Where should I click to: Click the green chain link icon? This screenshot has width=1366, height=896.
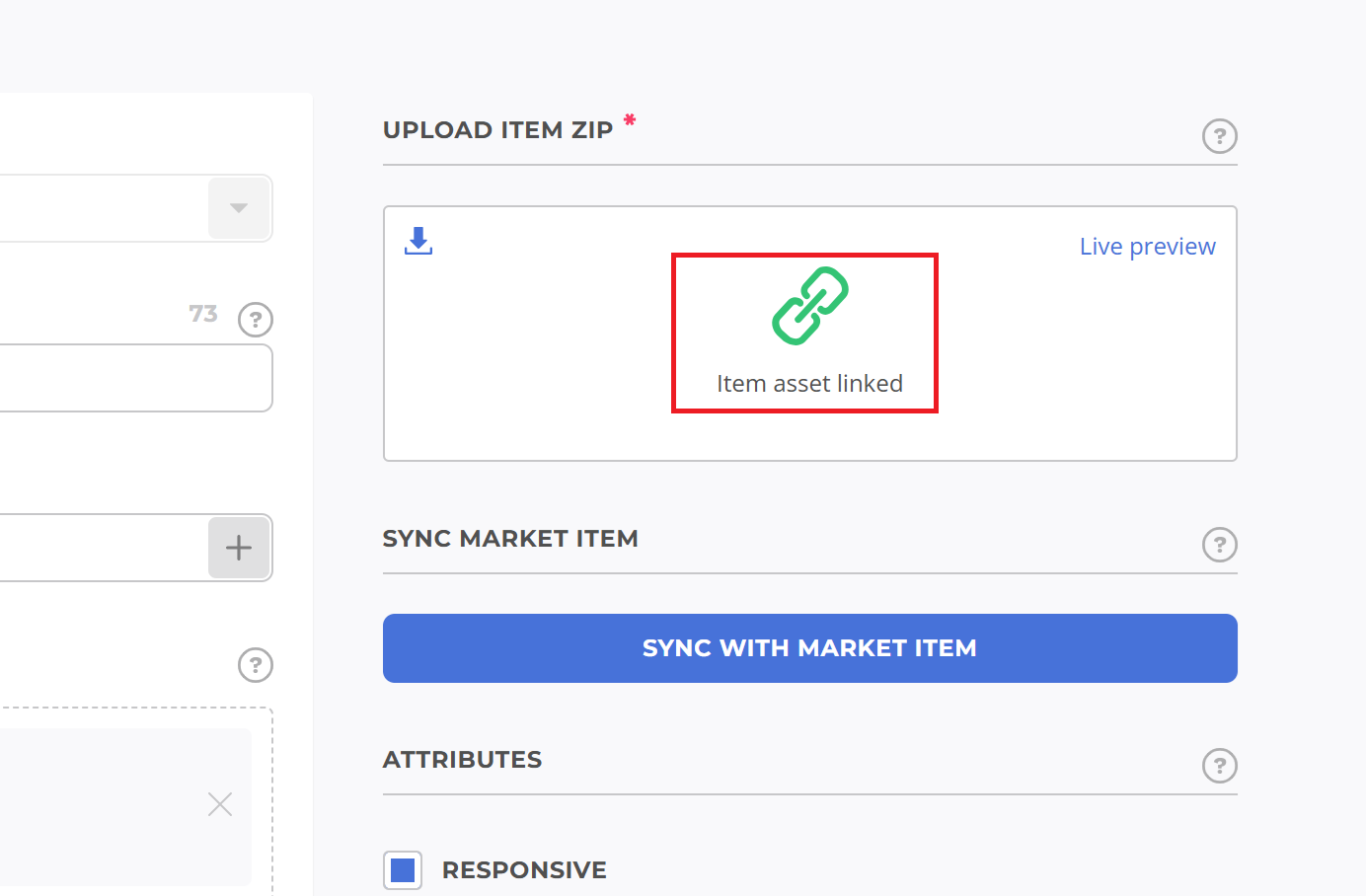810,306
